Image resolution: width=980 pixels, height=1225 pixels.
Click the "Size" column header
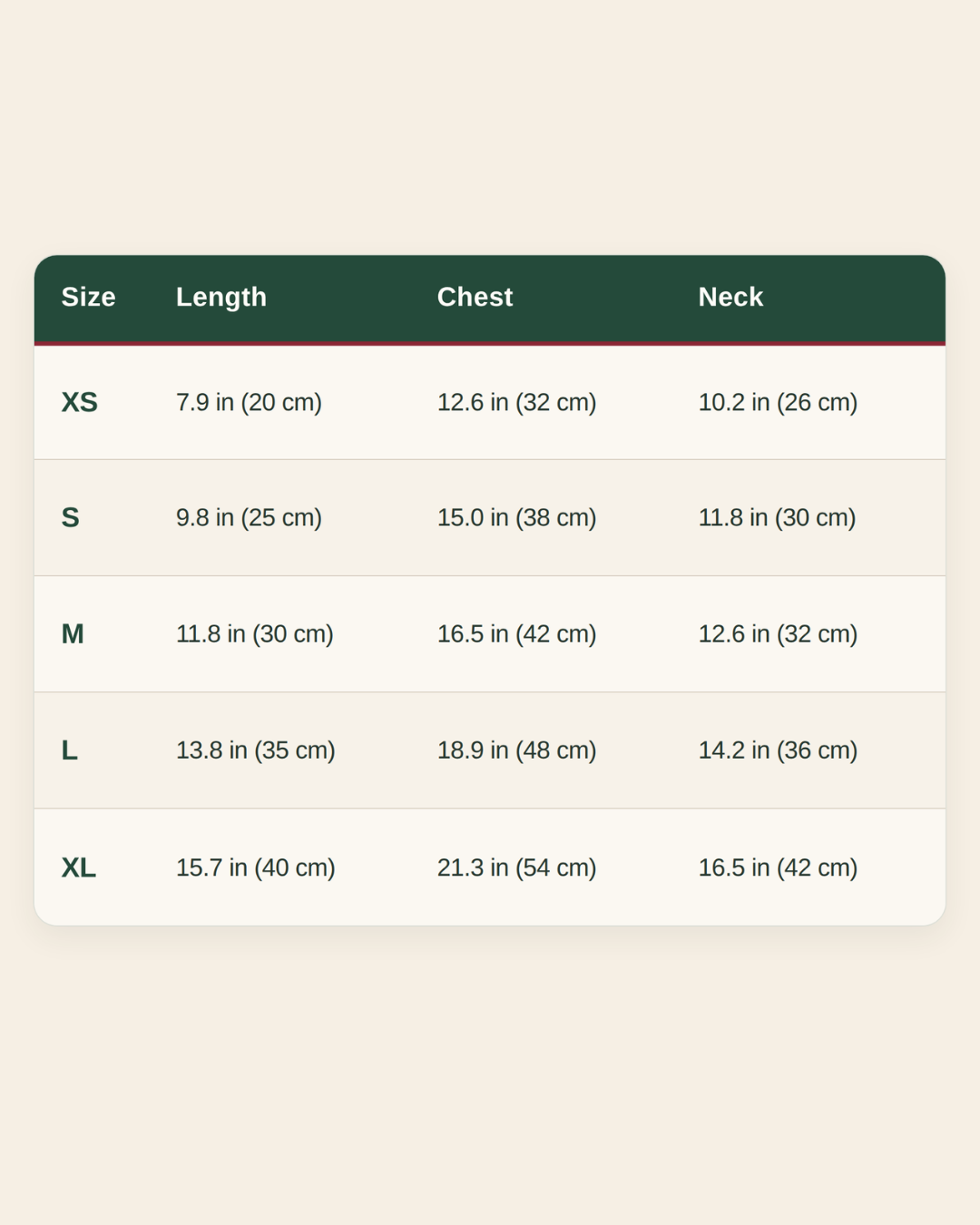(x=88, y=297)
